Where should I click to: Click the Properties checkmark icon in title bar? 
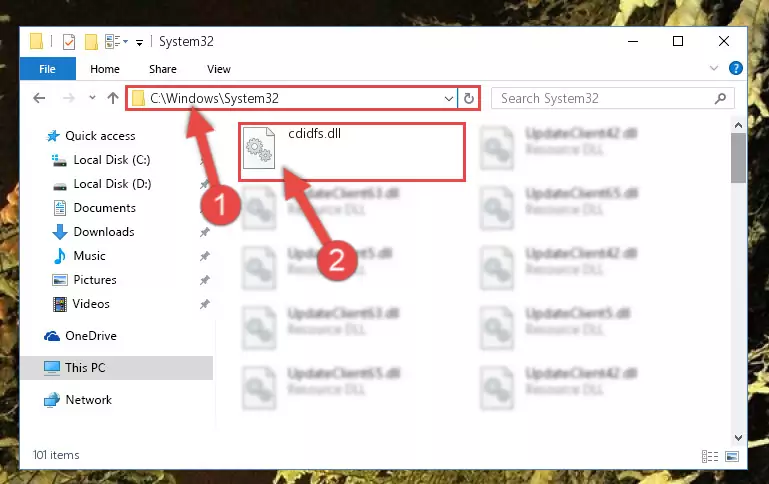[69, 42]
